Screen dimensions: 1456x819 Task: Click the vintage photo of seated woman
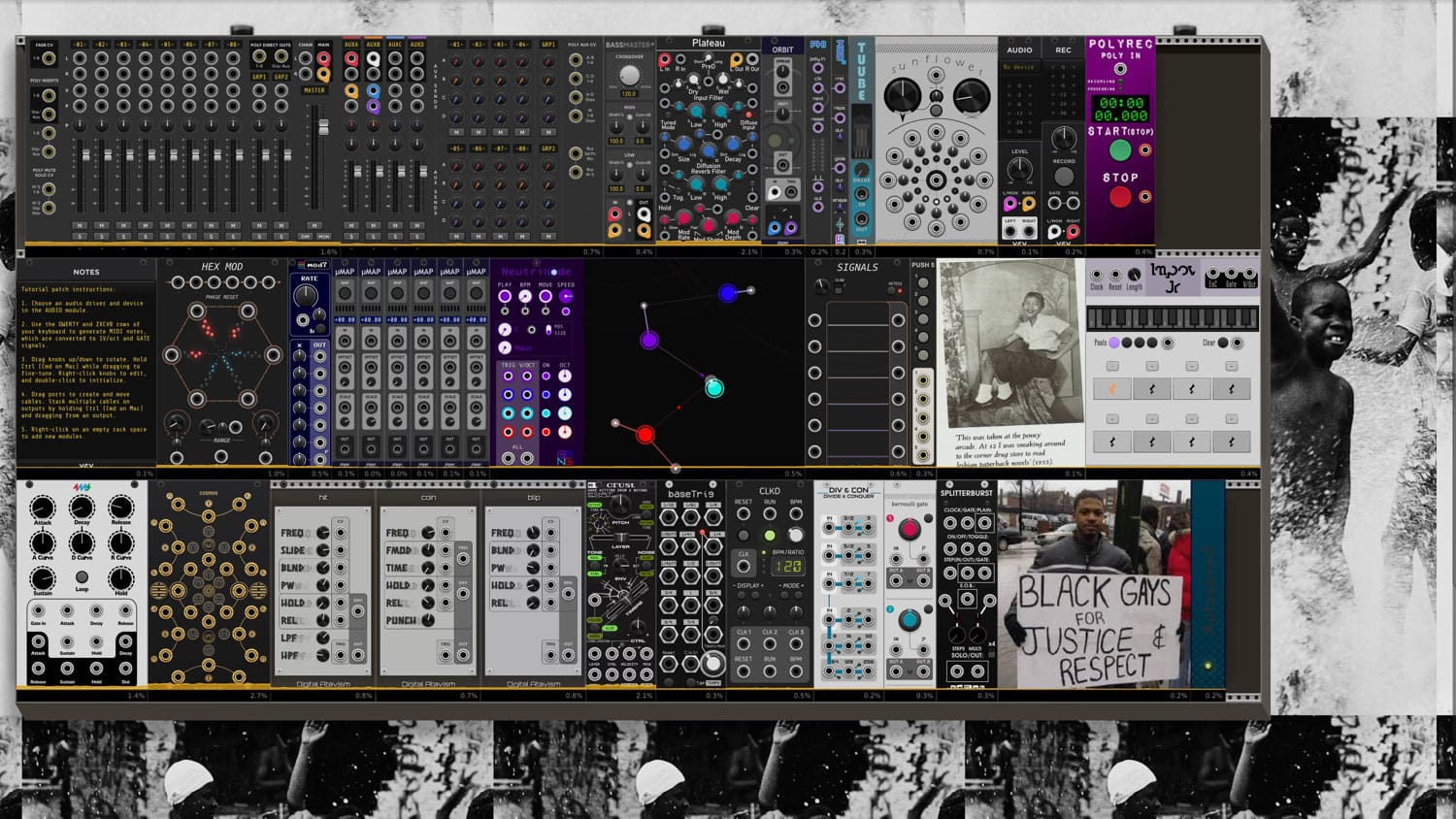(1009, 362)
